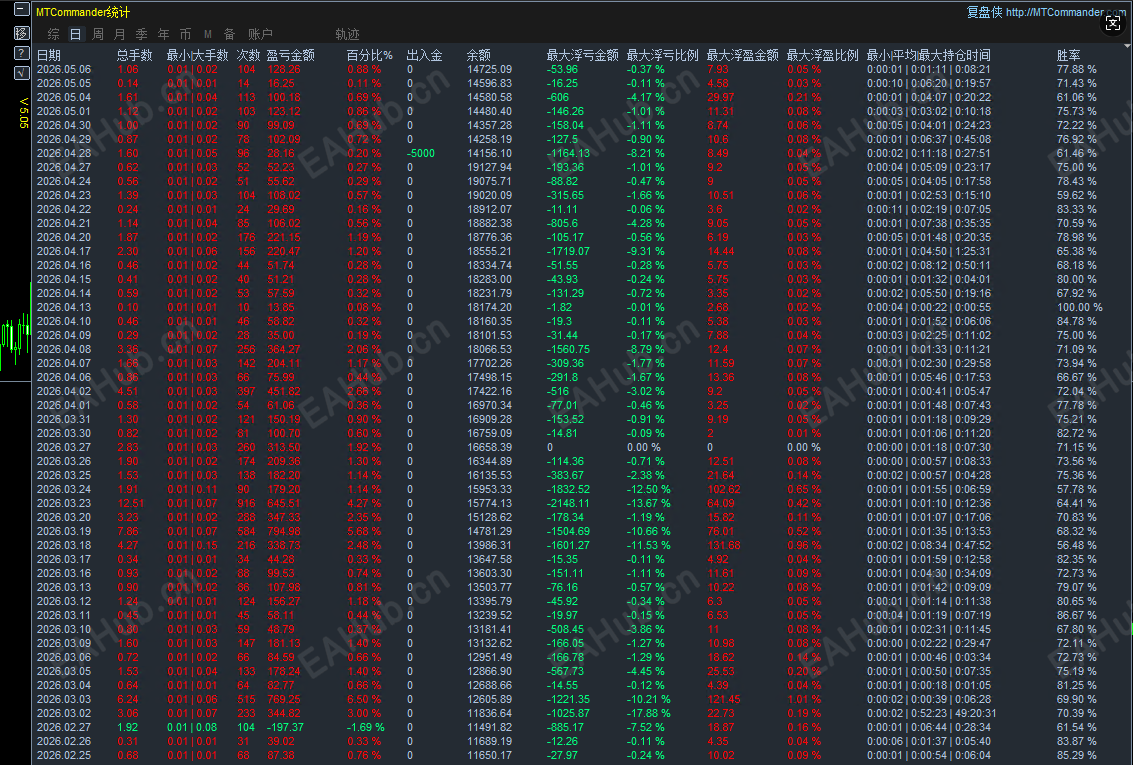The image size is (1133, 766).
Task: Click the 次数 column header
Action: click(x=249, y=55)
